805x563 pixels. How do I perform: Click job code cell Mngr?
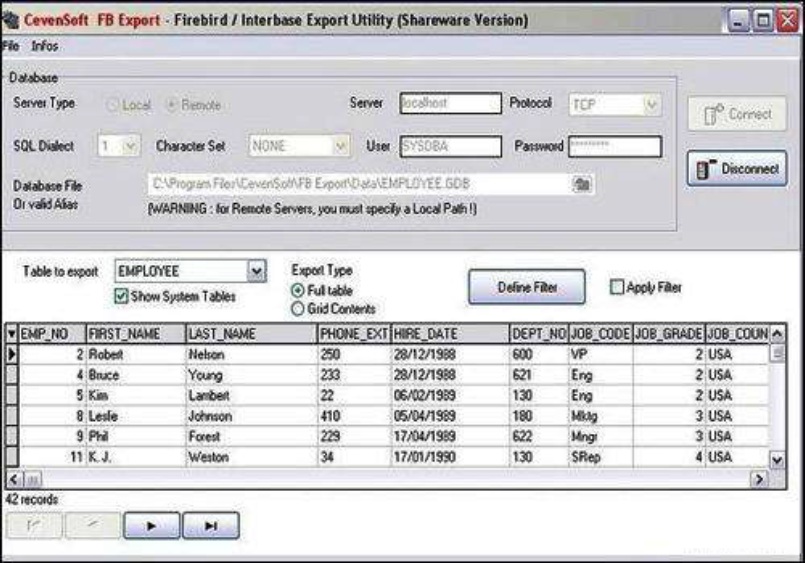click(601, 436)
